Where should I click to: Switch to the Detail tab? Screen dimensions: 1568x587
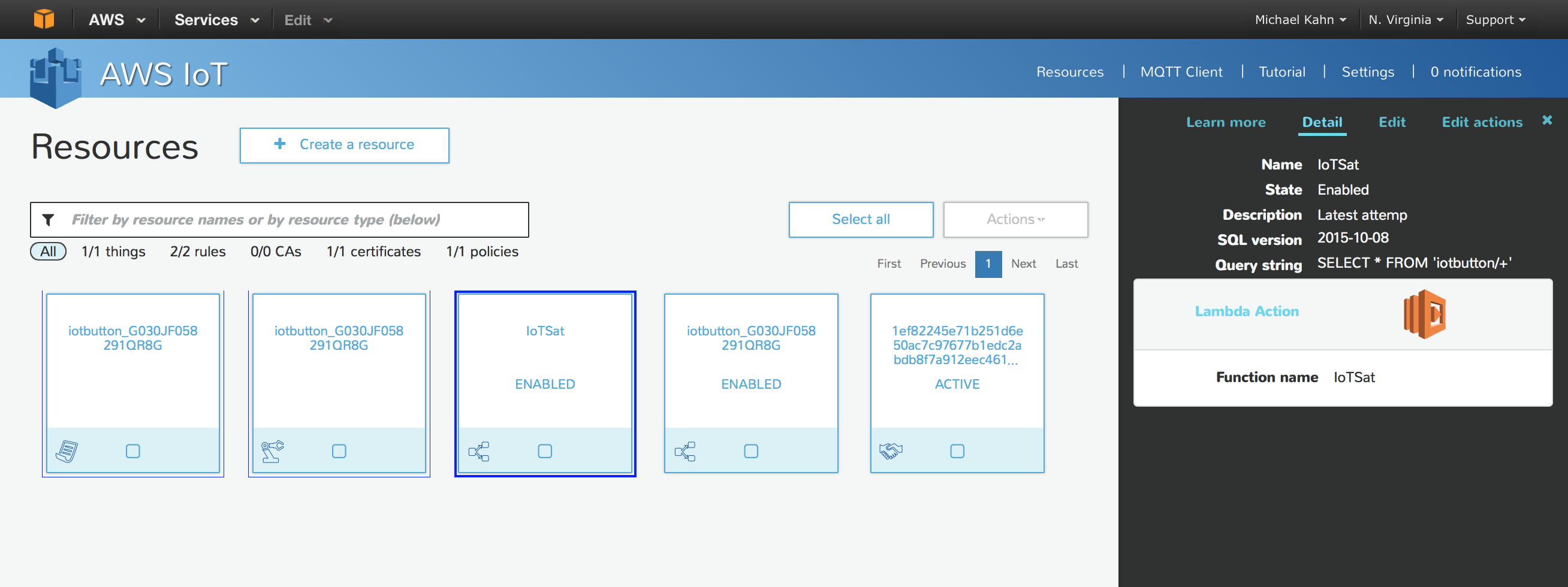[1322, 122]
